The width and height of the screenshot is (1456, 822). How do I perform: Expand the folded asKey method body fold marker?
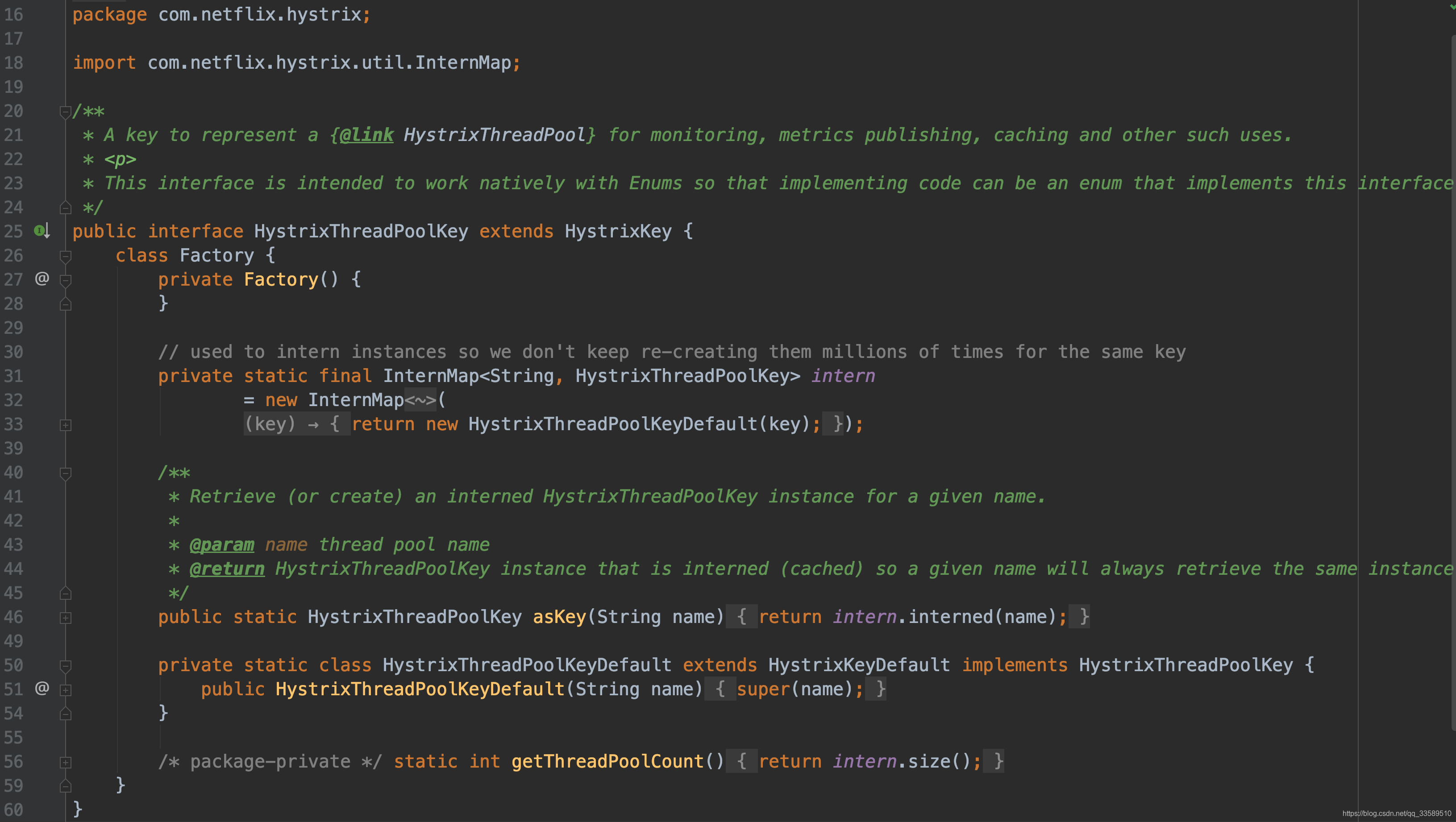tap(65, 618)
